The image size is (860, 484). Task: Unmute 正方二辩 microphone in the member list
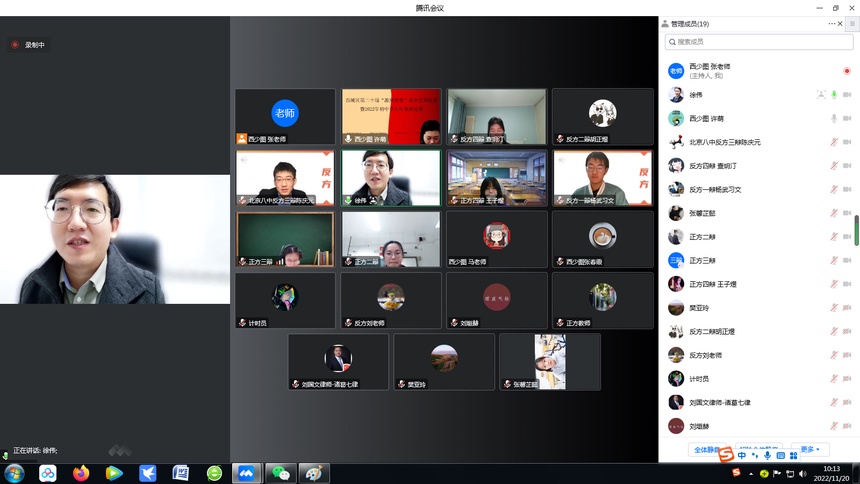pyautogui.click(x=834, y=236)
